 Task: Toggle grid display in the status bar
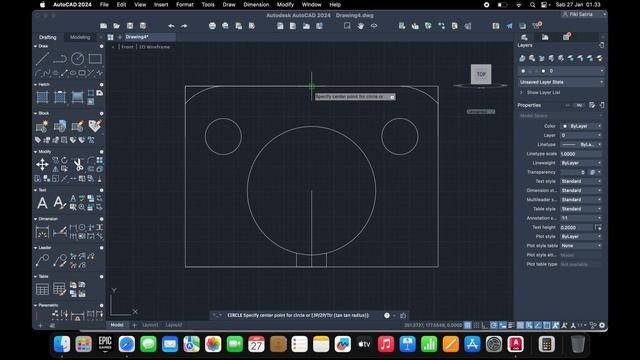(x=467, y=325)
